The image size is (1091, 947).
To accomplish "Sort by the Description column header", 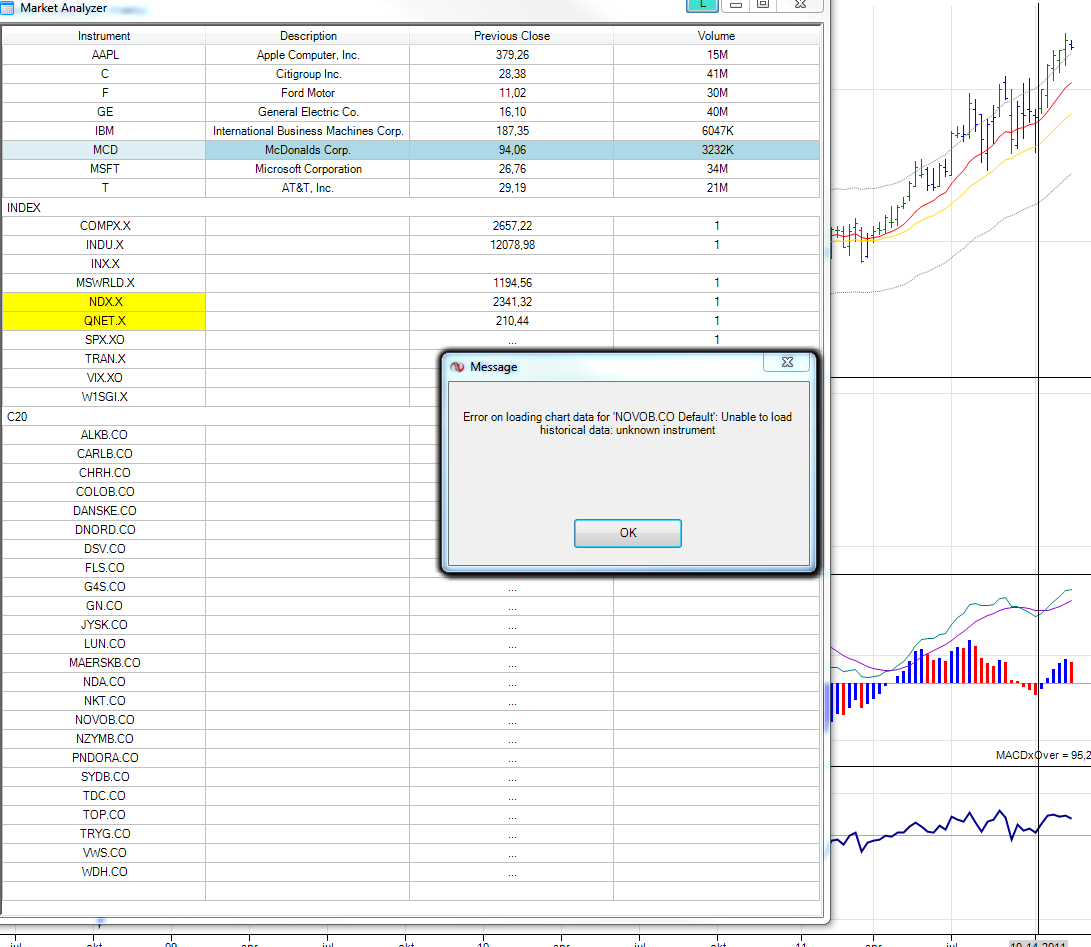I will pyautogui.click(x=308, y=35).
